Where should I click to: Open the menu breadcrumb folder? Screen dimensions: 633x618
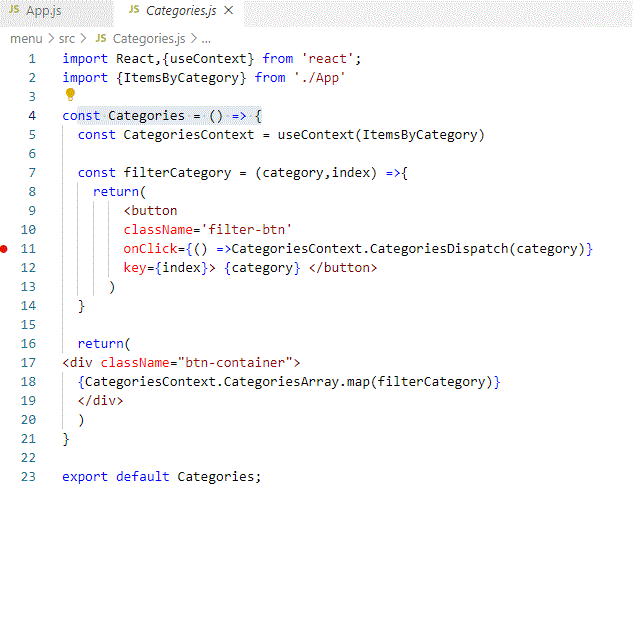26,39
